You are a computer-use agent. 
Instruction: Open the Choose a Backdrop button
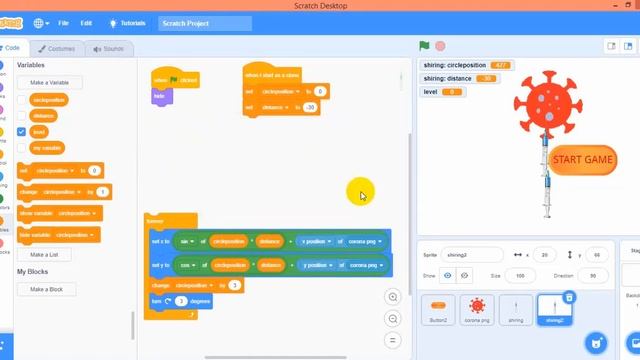634,343
